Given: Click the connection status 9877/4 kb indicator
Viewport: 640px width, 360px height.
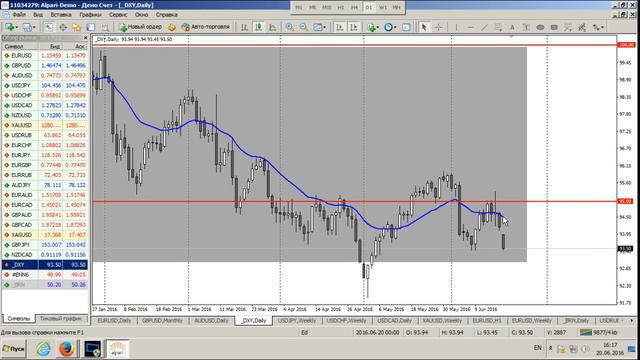Looking at the screenshot, I should coord(599,333).
